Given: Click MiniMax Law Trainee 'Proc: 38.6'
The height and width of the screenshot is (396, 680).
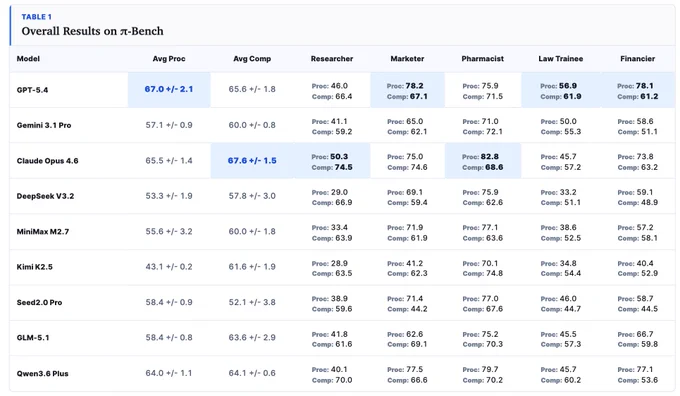Looking at the screenshot, I should point(559,227).
